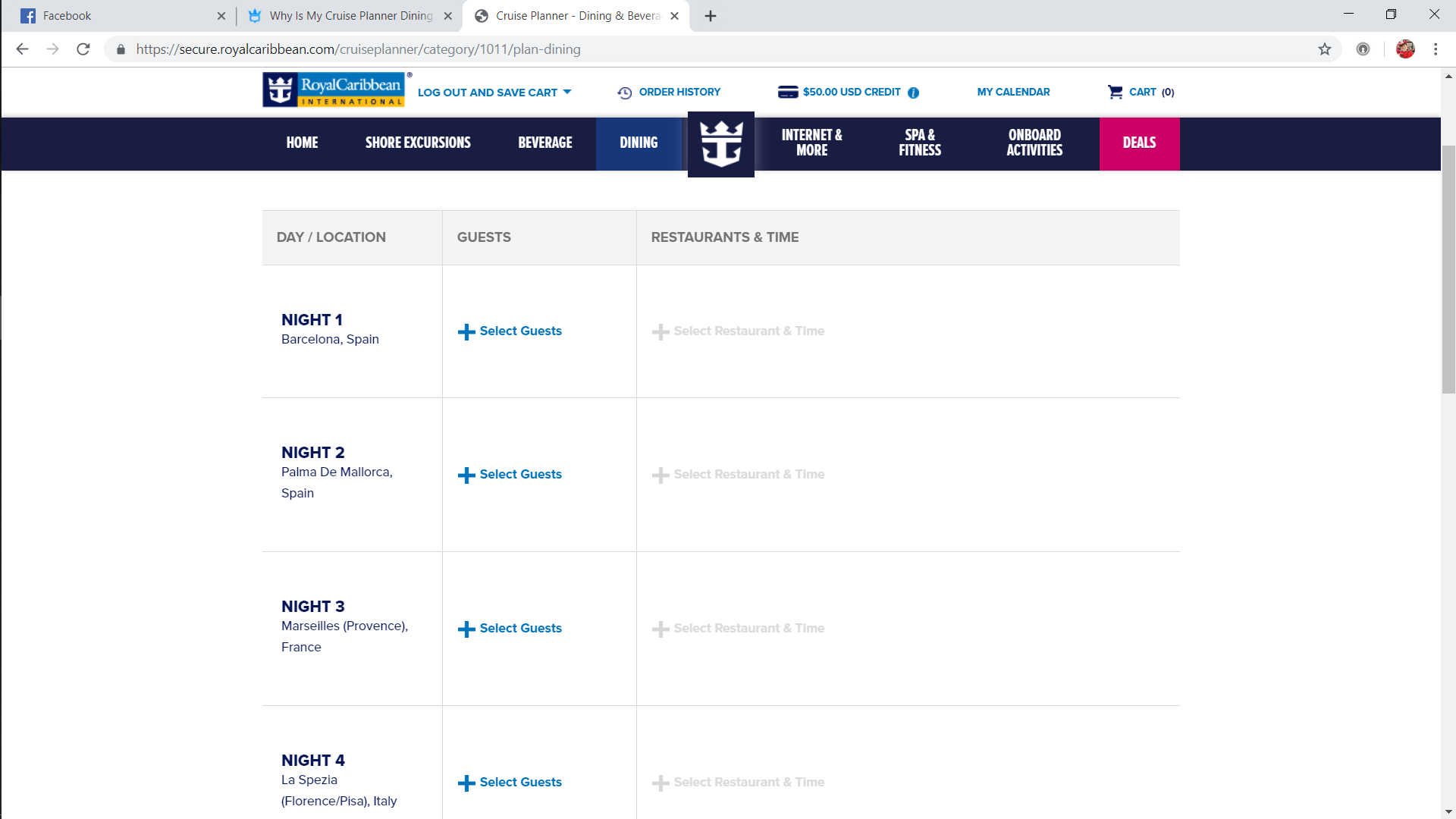Click Select Restaurant & Time for Night 1

click(749, 331)
